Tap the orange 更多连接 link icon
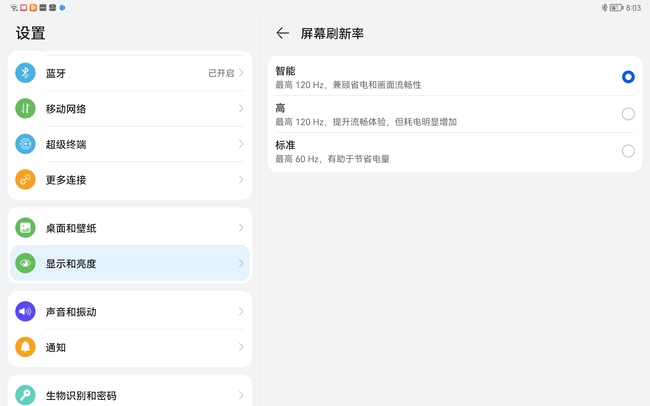The image size is (650, 406). pos(25,180)
